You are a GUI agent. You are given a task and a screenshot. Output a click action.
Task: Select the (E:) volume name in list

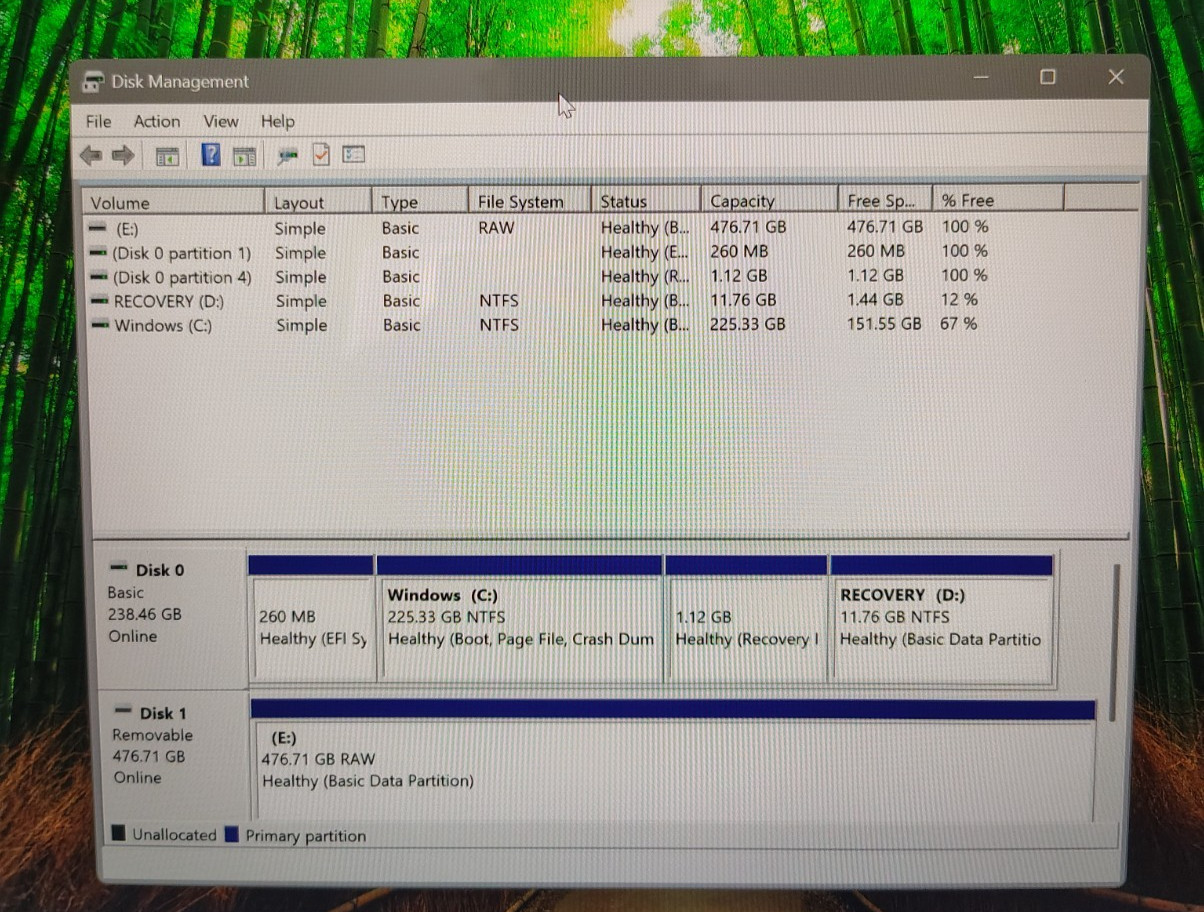(x=126, y=228)
